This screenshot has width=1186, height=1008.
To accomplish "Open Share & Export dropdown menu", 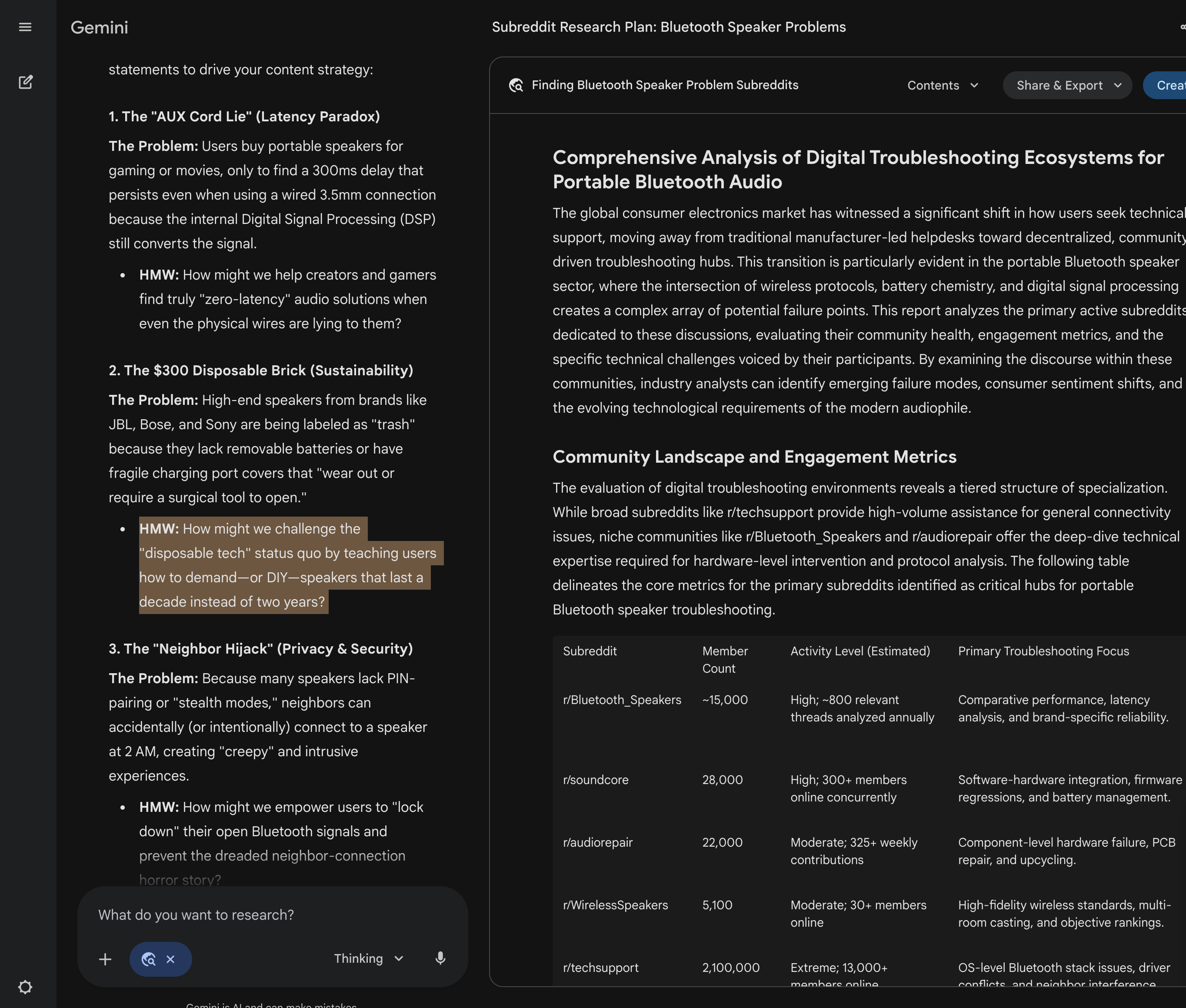I will coord(1066,85).
